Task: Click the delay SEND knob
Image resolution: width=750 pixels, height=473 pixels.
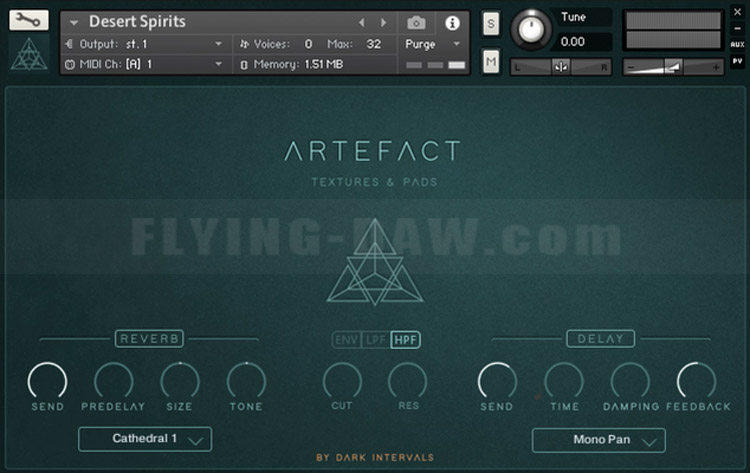Action: [497, 381]
